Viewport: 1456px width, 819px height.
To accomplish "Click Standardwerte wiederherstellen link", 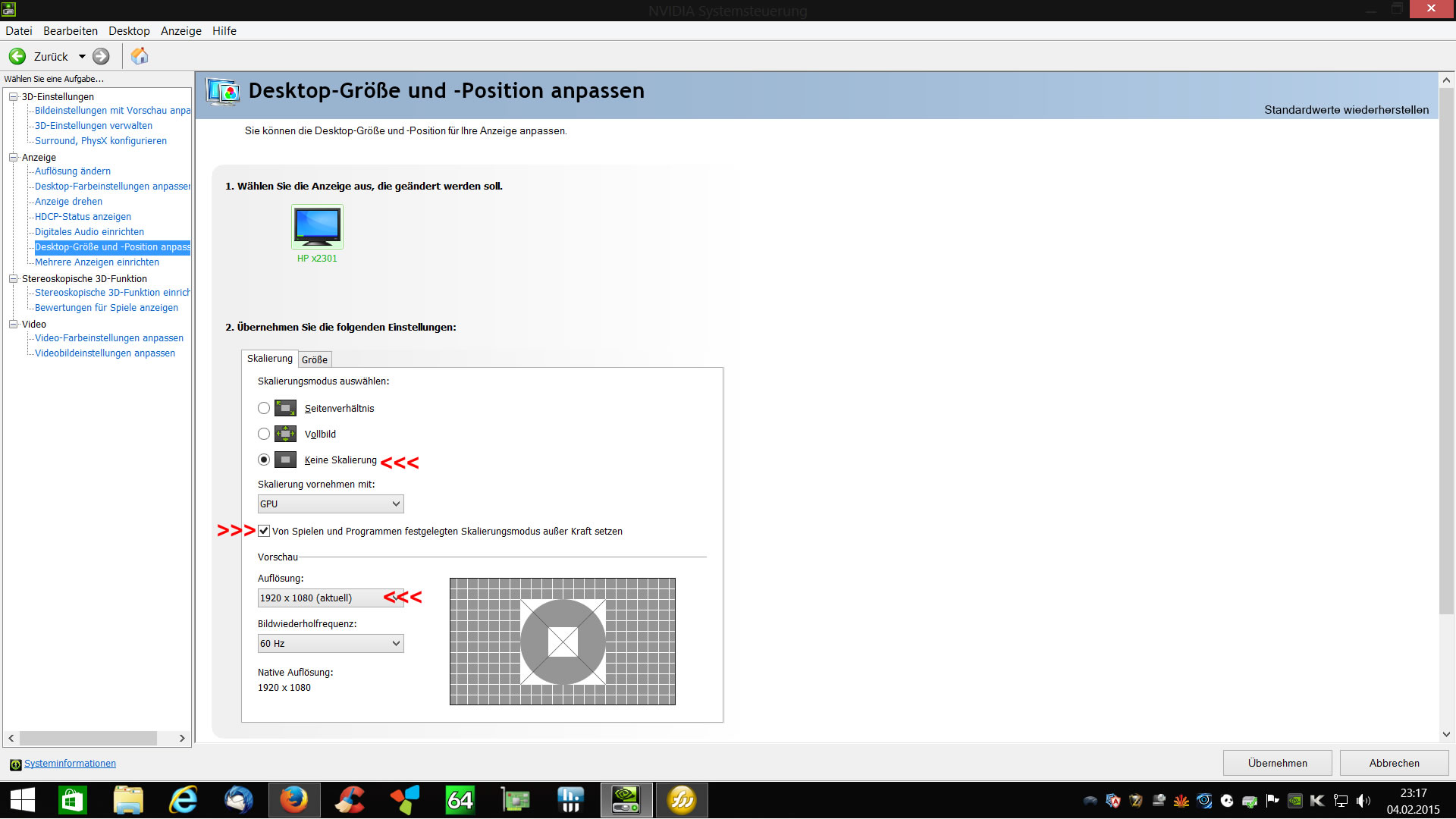I will [1346, 110].
